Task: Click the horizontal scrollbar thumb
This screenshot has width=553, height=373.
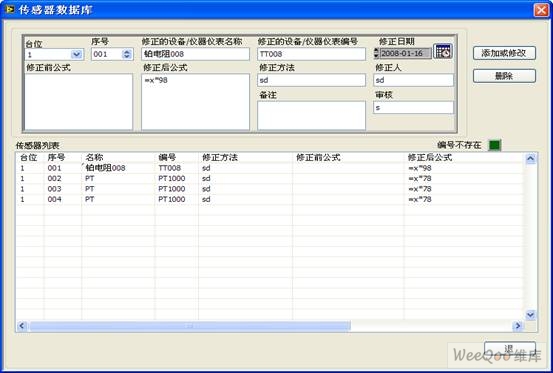Action: 190,326
